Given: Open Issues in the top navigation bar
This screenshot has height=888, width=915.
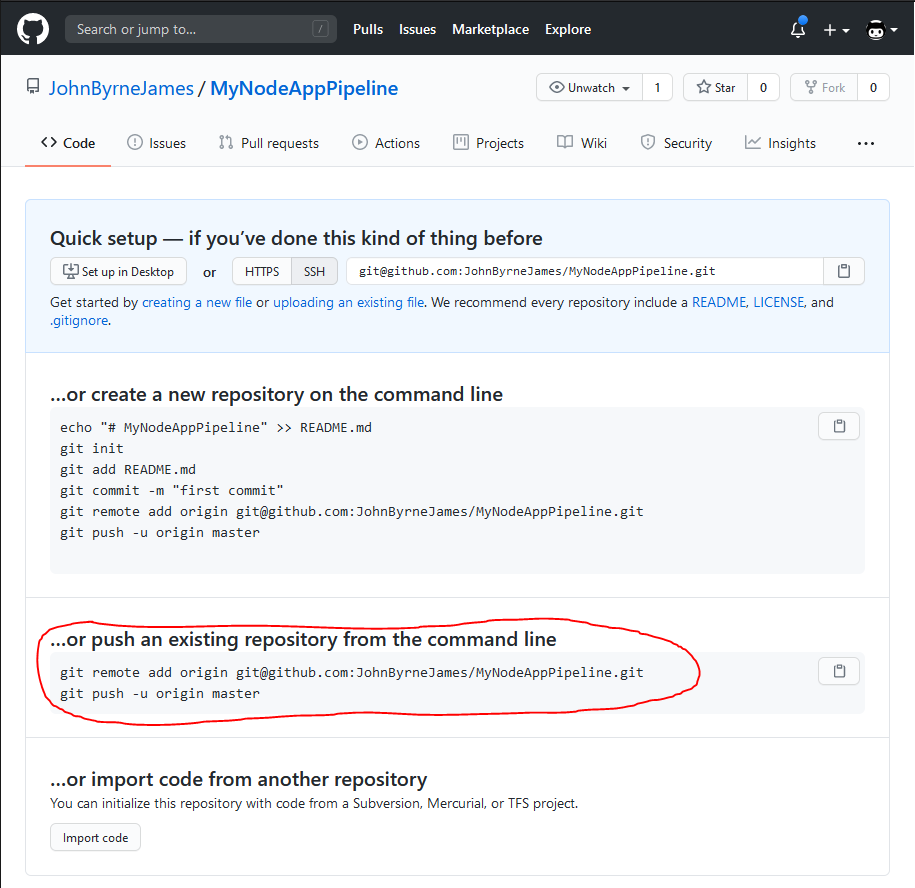Looking at the screenshot, I should click(417, 29).
